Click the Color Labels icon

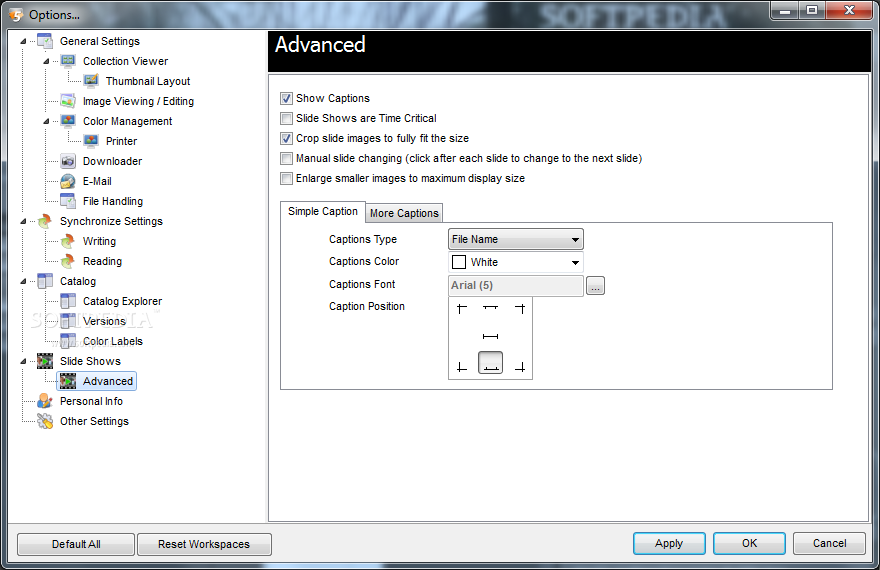click(x=68, y=341)
